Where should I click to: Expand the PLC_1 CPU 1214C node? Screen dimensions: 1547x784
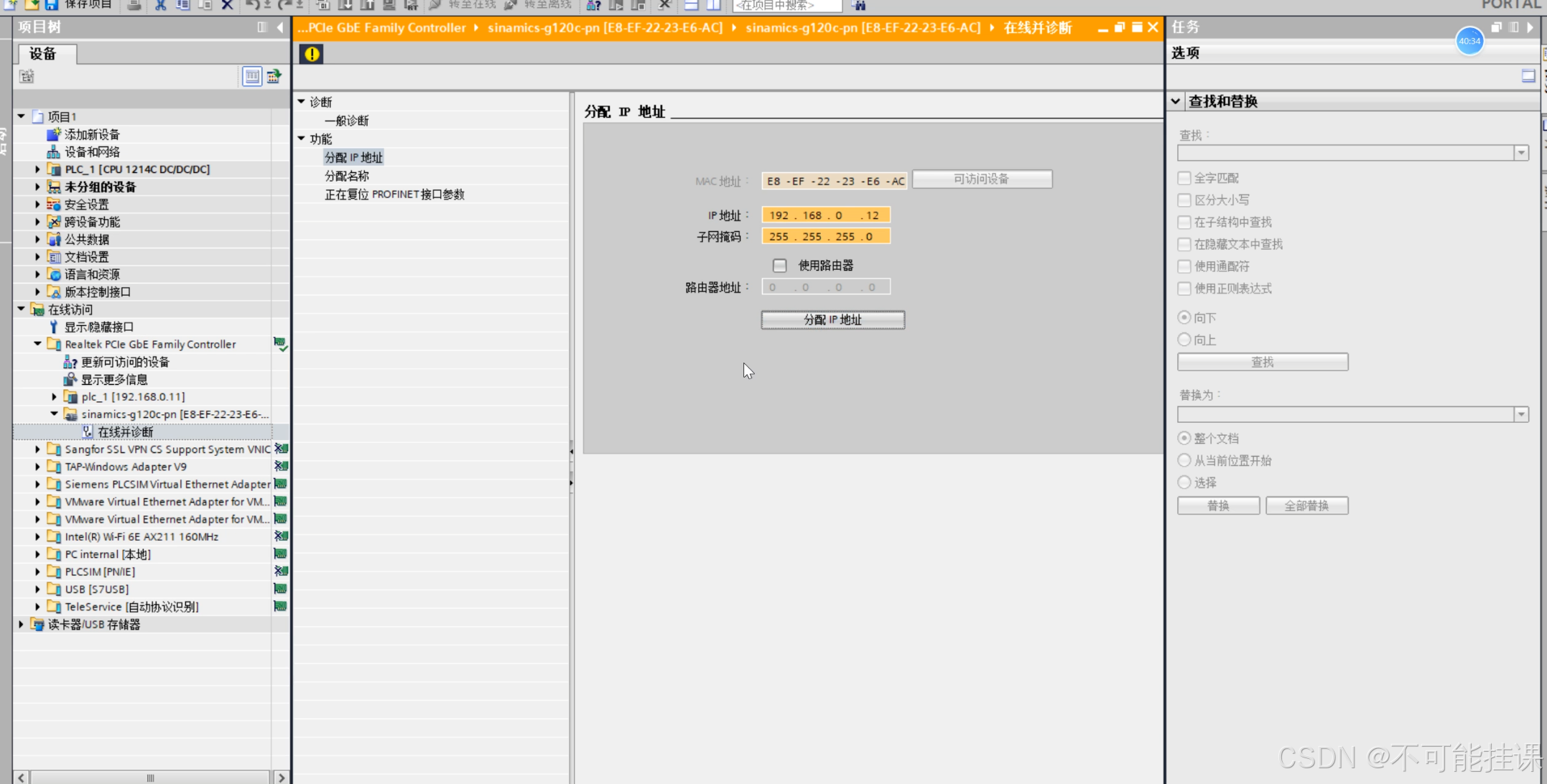[x=37, y=169]
